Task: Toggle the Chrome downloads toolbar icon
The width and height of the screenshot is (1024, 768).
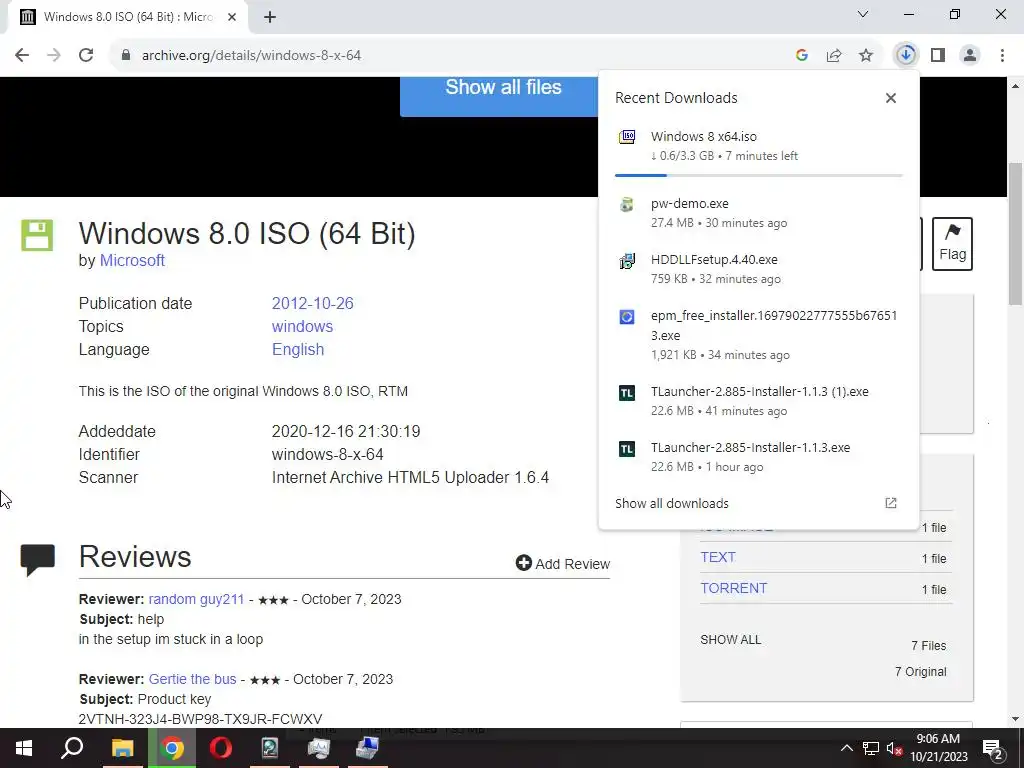Action: click(906, 55)
